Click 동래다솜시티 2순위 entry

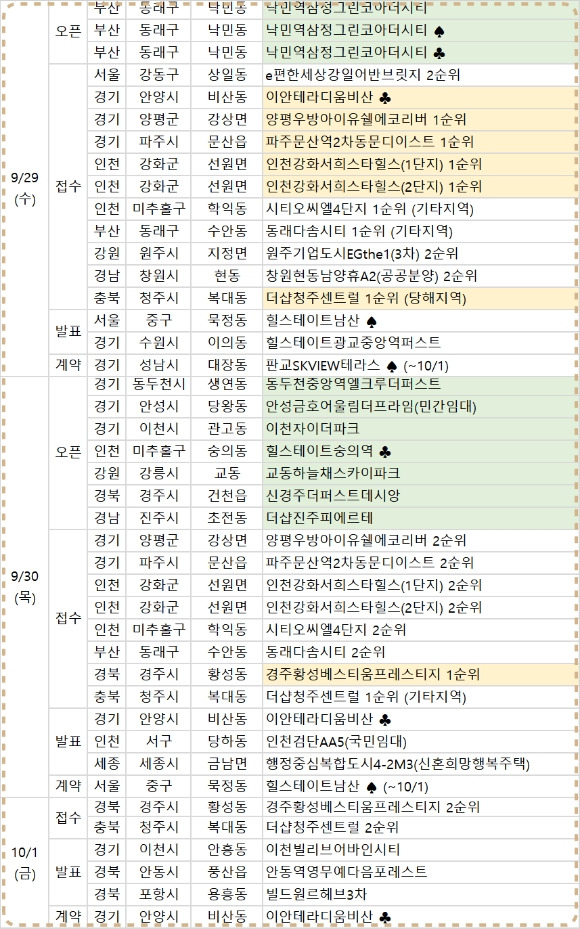[x=325, y=652]
